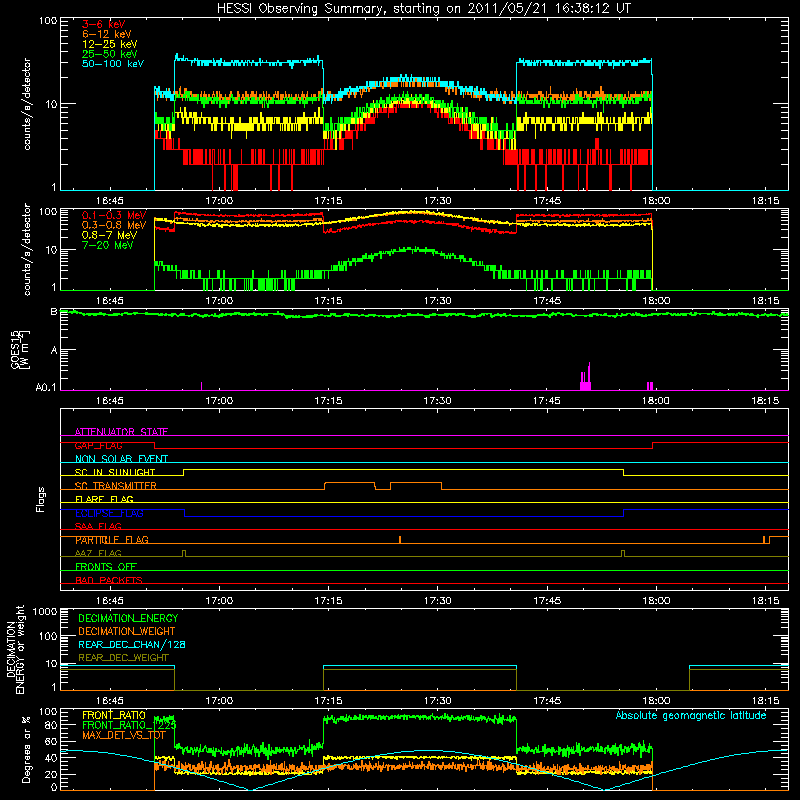Click the 0.3-0.8 MeV legend label
The image size is (800, 800).
pyautogui.click(x=114, y=225)
